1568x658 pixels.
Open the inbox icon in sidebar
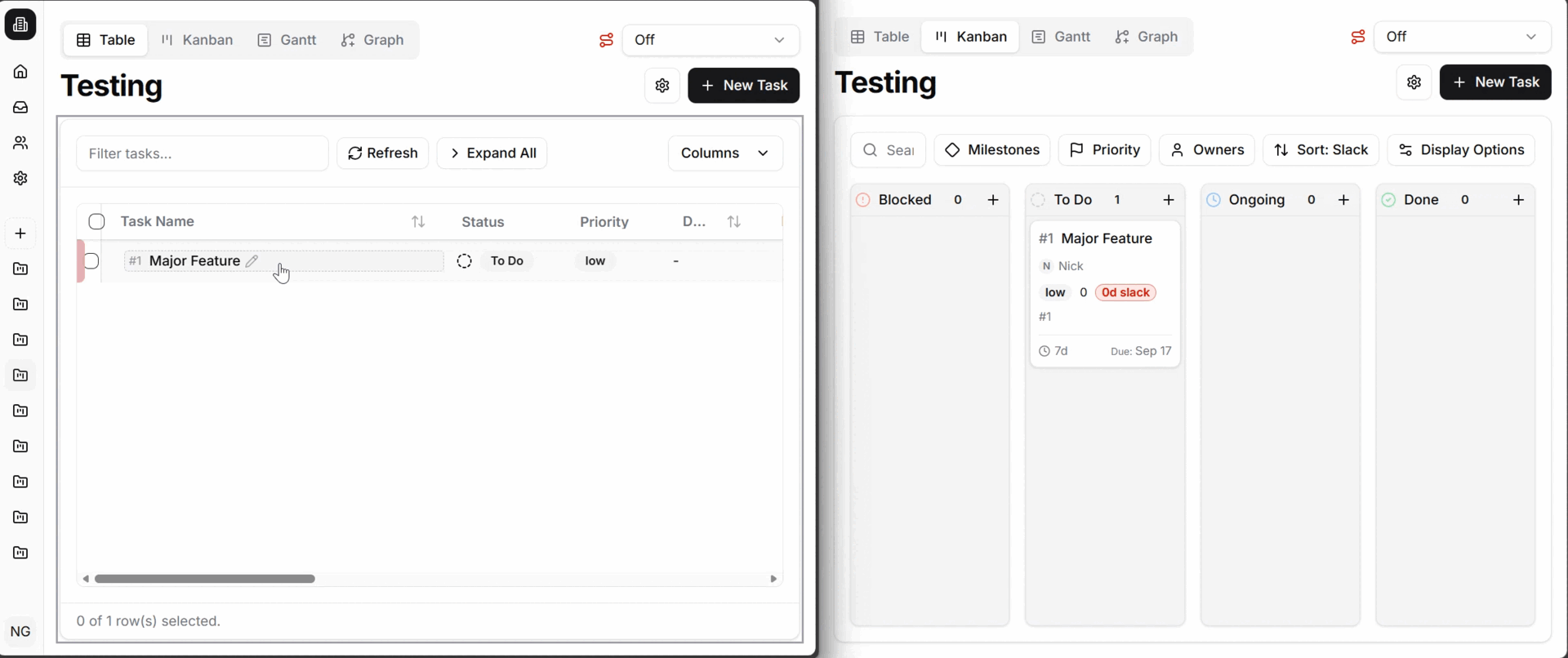(x=20, y=107)
